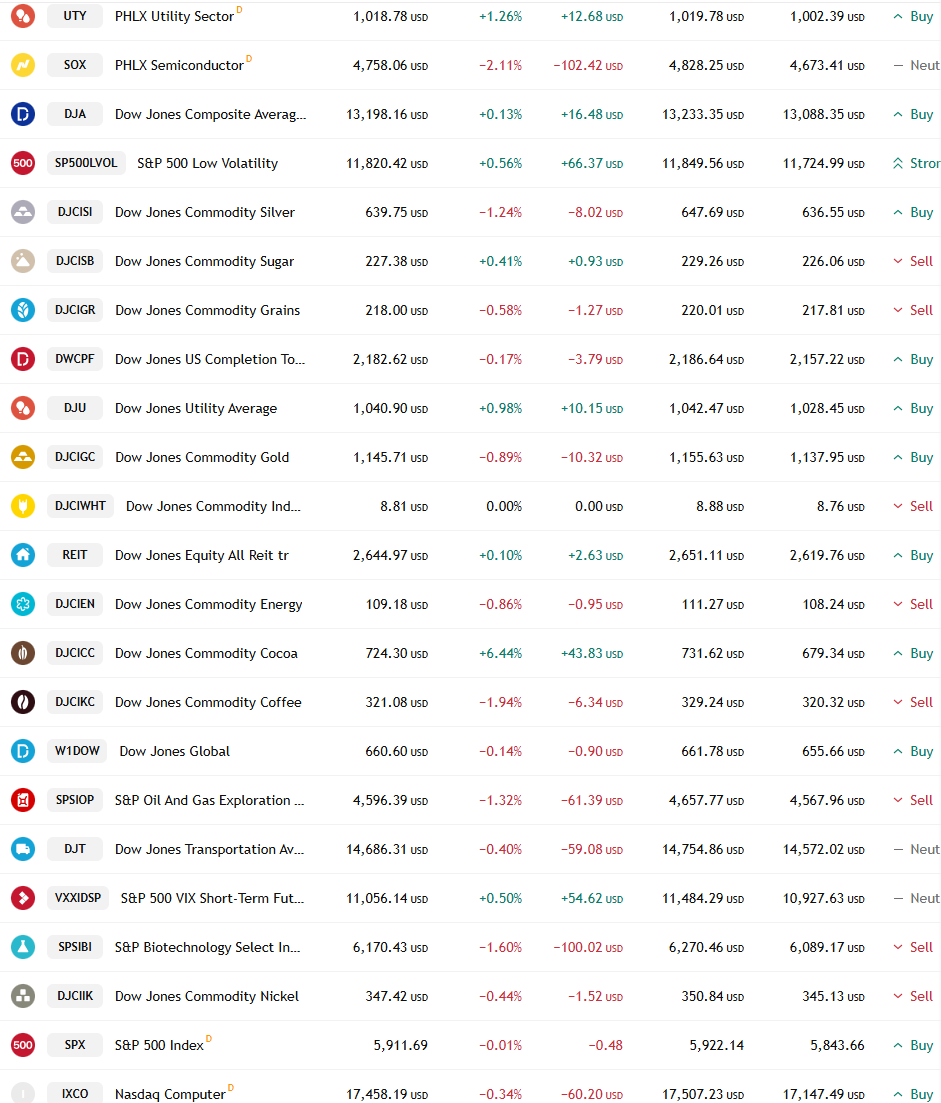Viewport: 941px width, 1103px height.
Task: Click the 0.00% change for DJCIWHT
Action: click(x=504, y=506)
